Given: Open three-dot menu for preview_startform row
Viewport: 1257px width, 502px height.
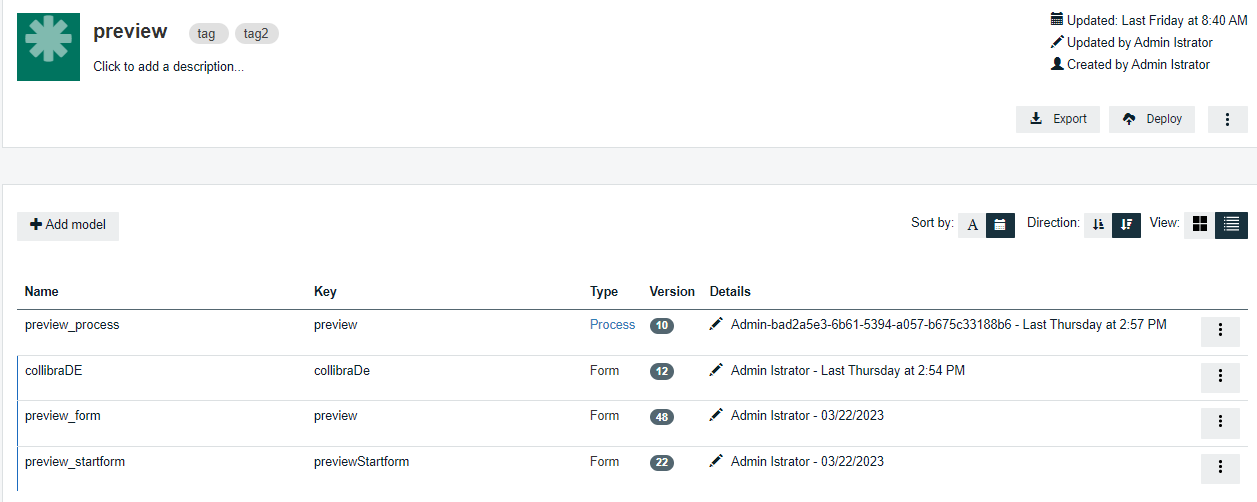Looking at the screenshot, I should click(x=1220, y=467).
